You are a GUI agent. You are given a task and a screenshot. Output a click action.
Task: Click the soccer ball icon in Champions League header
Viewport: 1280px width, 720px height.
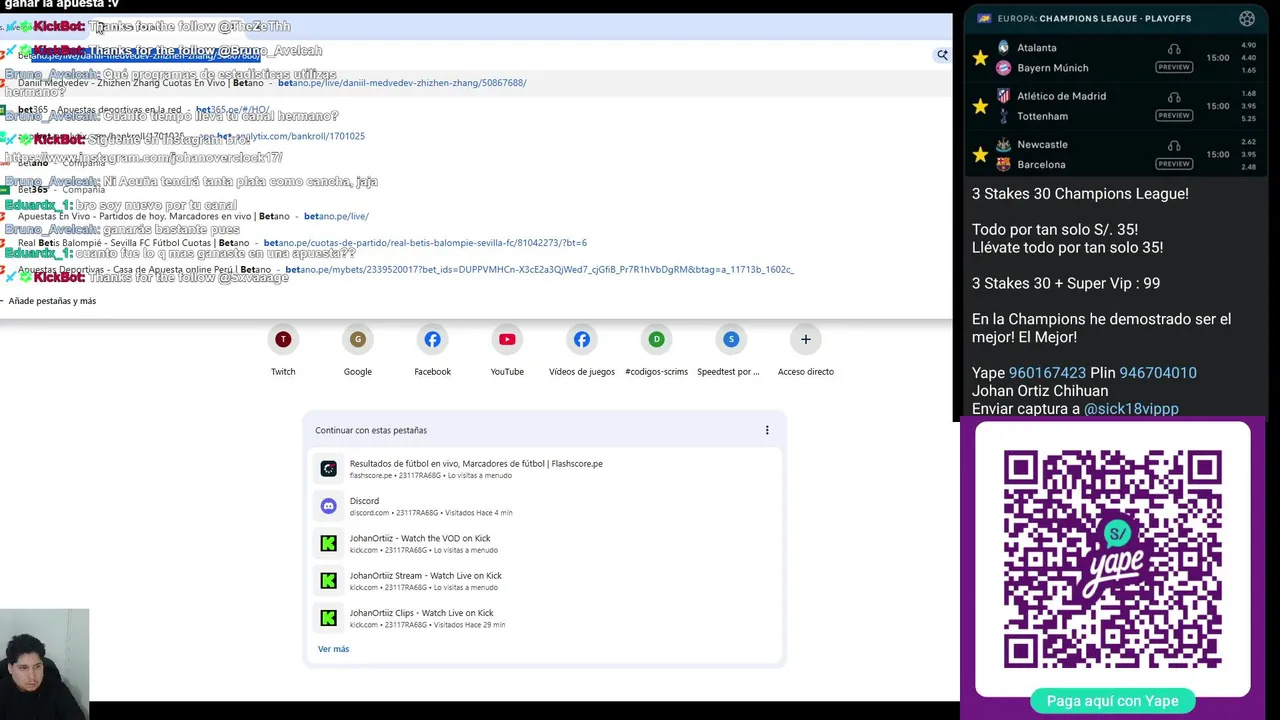tap(1247, 18)
